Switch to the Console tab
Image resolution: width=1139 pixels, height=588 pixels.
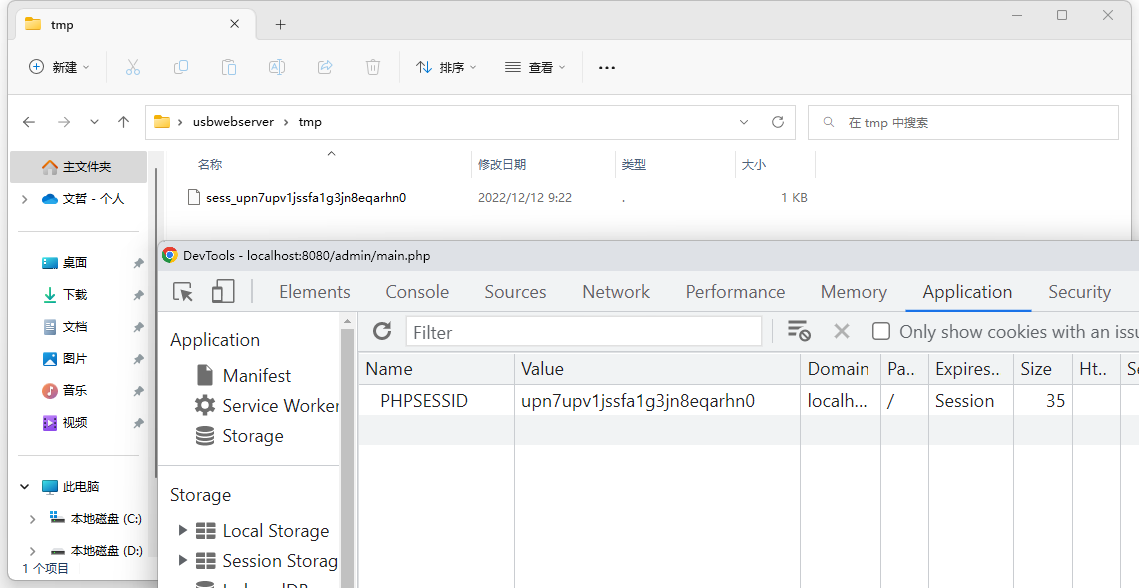(x=417, y=292)
